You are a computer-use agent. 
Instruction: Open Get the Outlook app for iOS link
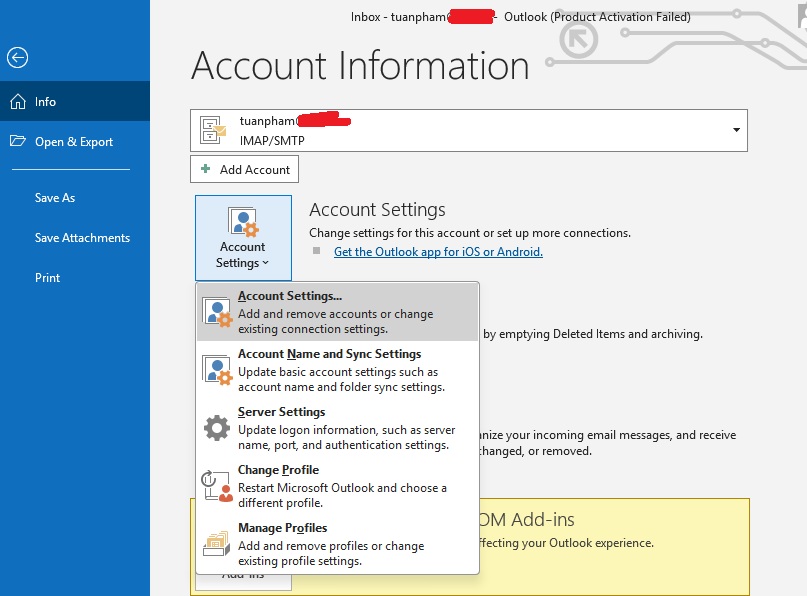(438, 252)
